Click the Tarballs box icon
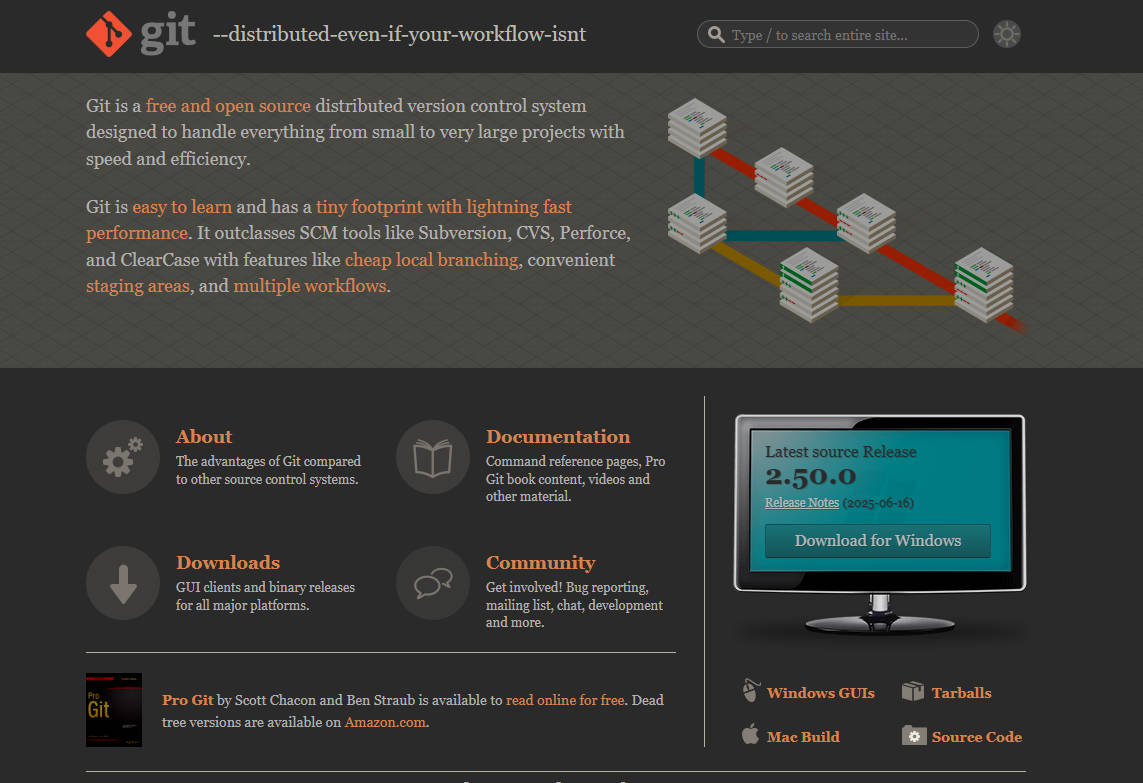The image size is (1143, 783). coord(913,691)
